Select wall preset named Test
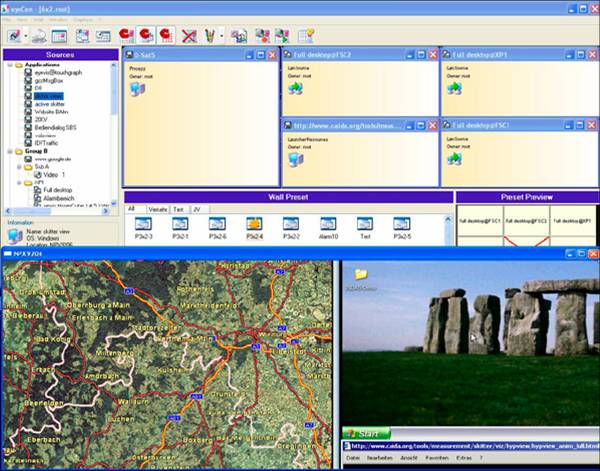Image resolution: width=600 pixels, height=471 pixels. (365, 228)
